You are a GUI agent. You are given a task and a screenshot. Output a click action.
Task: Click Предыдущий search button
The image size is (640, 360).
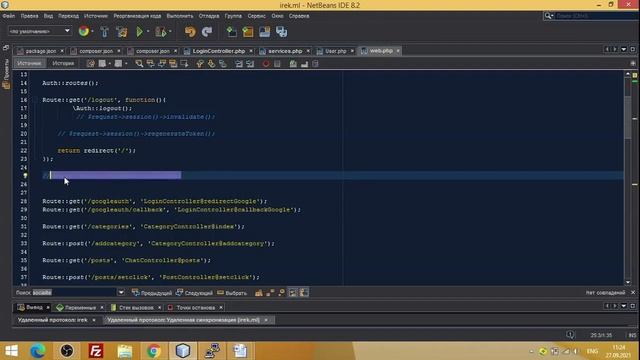[x=152, y=293]
